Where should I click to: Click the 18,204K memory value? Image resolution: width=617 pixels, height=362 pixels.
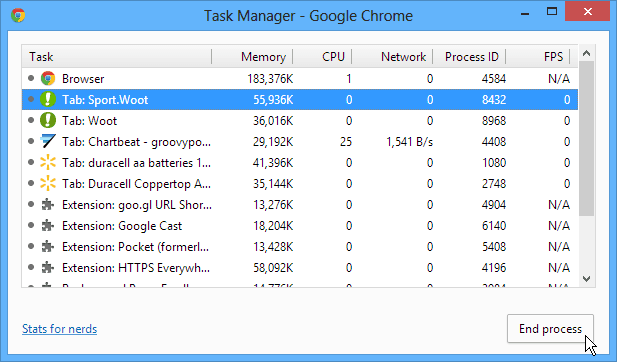click(273, 226)
